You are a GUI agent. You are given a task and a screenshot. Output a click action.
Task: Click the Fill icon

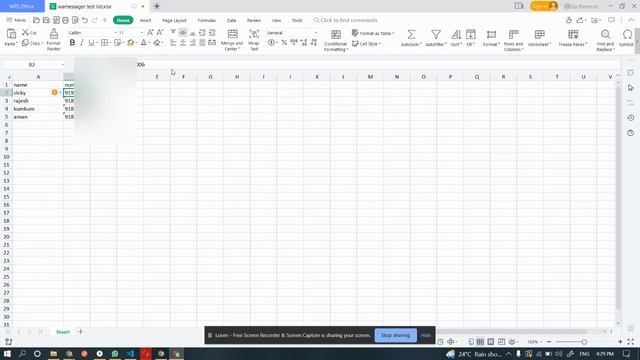tap(471, 34)
